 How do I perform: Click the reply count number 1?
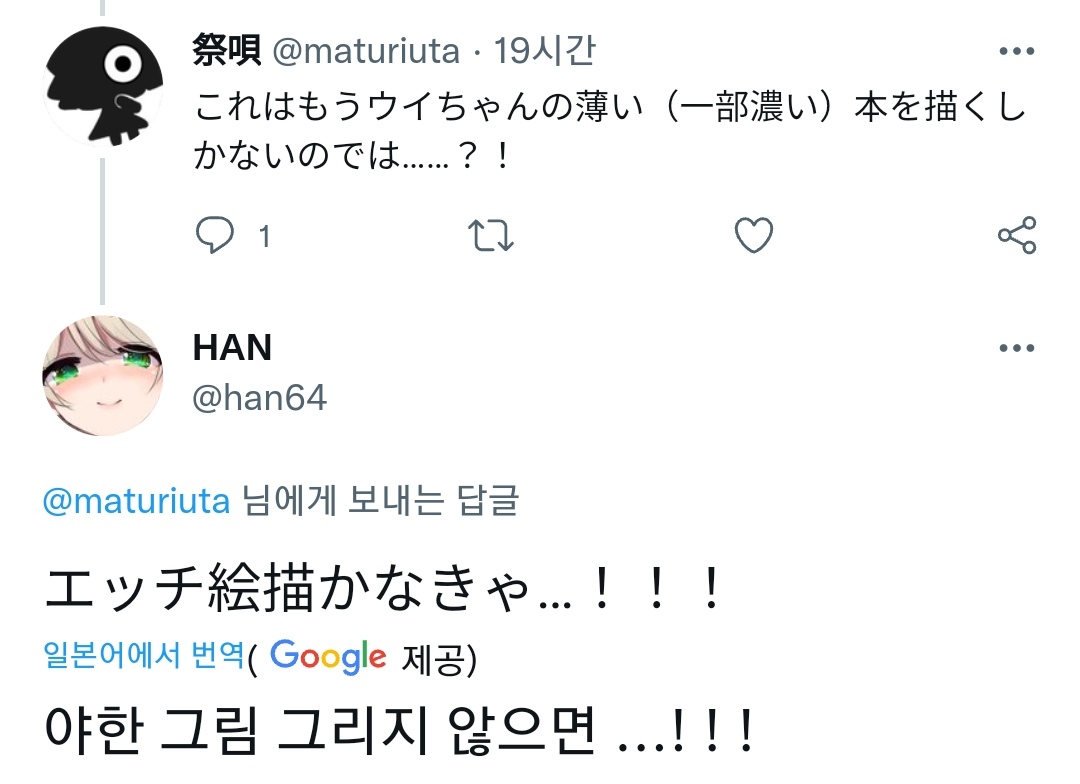[x=264, y=237]
